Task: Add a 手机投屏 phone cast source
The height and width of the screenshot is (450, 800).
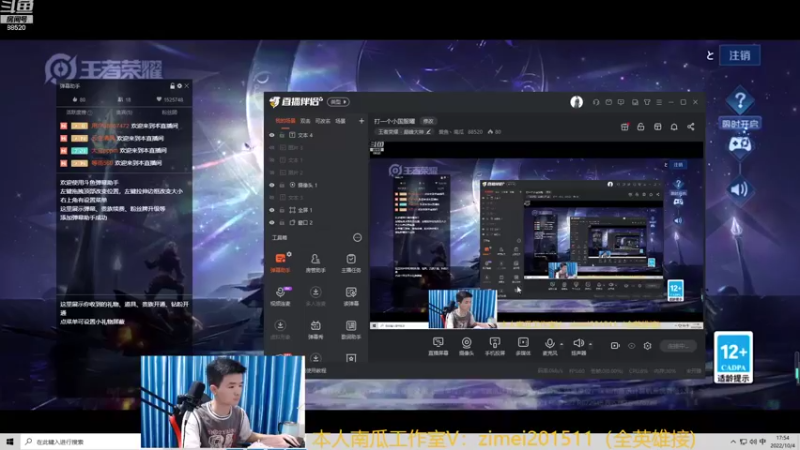Action: point(494,346)
